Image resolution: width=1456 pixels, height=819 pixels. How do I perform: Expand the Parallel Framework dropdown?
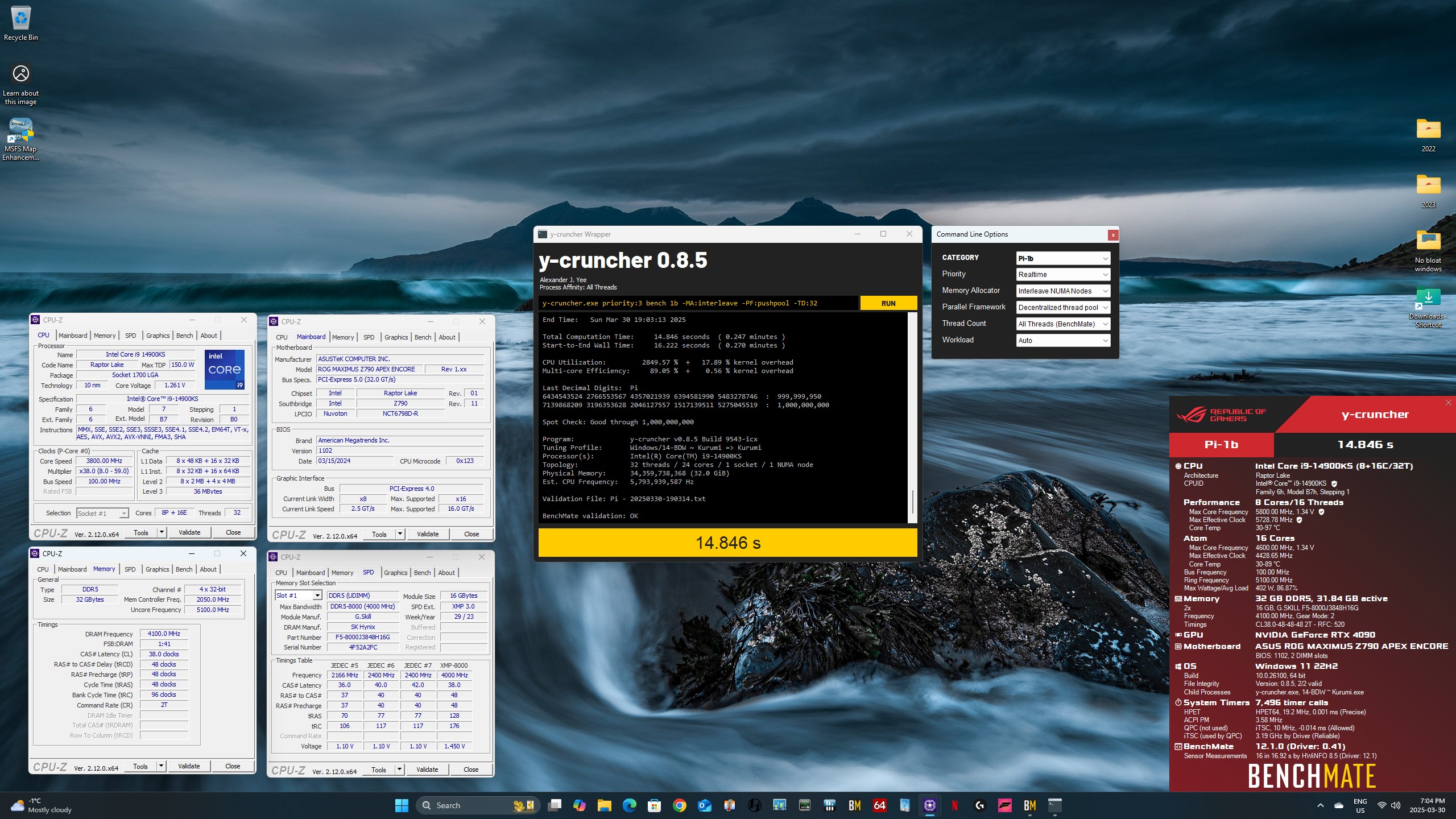[1063, 308]
